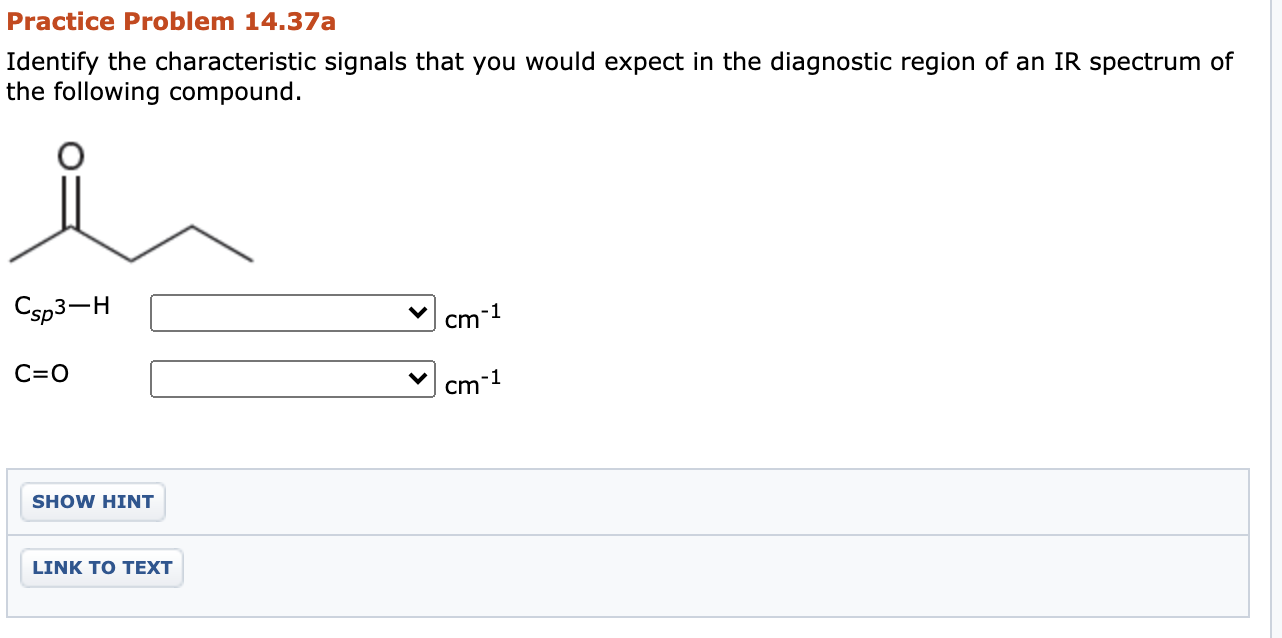Image resolution: width=1282 pixels, height=638 pixels.
Task: Click the problem description text
Action: click(x=618, y=75)
